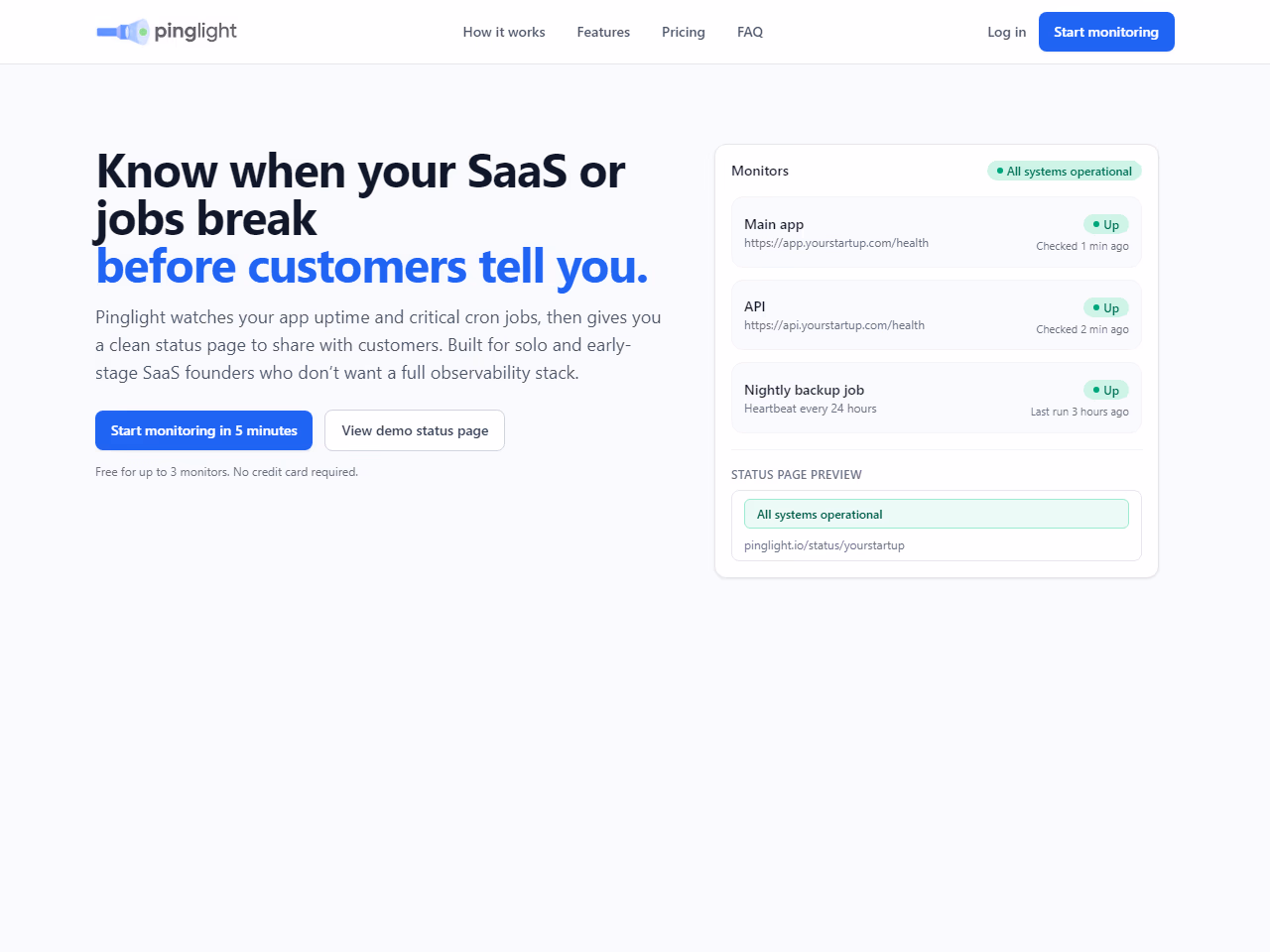Image resolution: width=1270 pixels, height=952 pixels.
Task: Click the Pinglight flashlight logo icon
Action: (122, 32)
